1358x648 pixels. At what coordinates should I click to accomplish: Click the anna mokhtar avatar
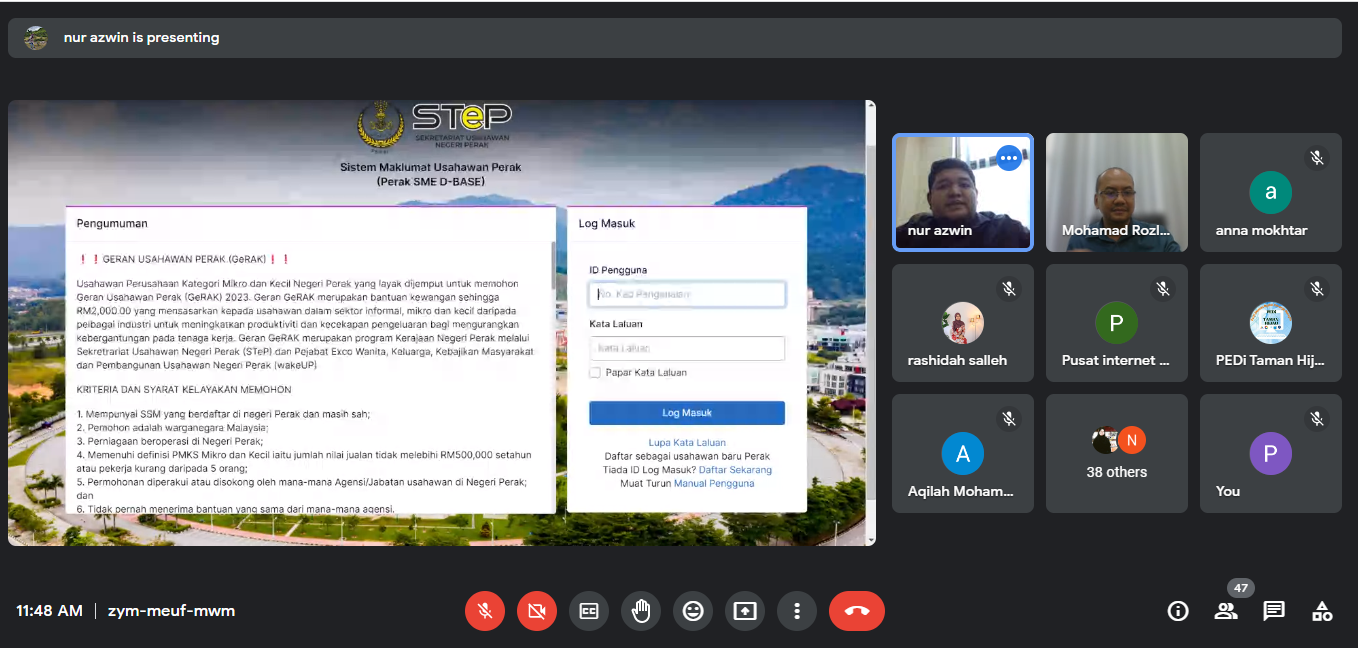pyautogui.click(x=1271, y=193)
